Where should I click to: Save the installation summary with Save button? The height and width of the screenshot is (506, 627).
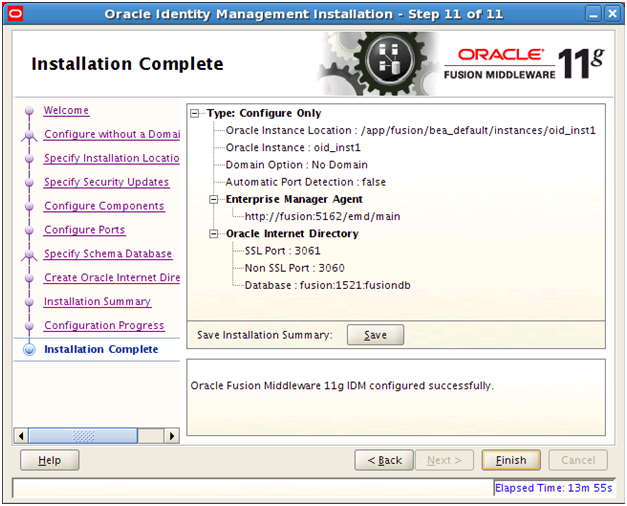(375, 335)
